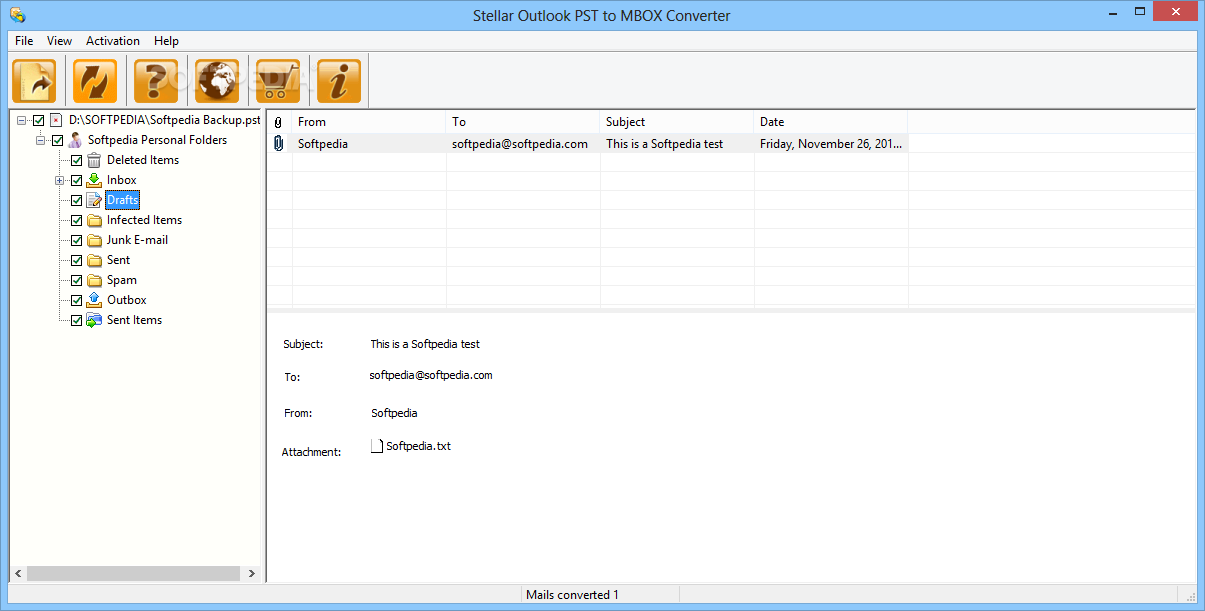Click the Deleted Items trash icon
Screen dimensions: 1205x611
94,160
